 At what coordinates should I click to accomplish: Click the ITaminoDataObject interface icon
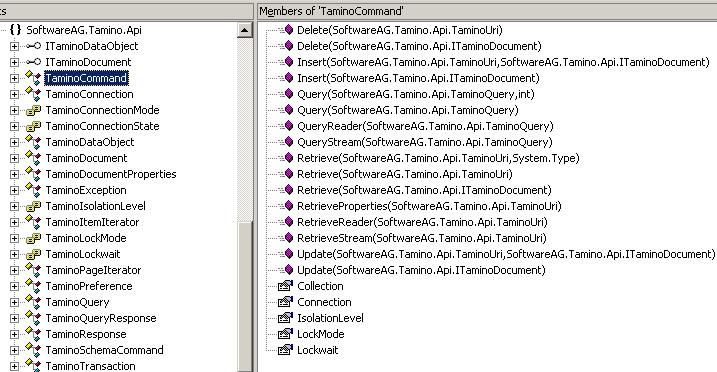click(33, 46)
